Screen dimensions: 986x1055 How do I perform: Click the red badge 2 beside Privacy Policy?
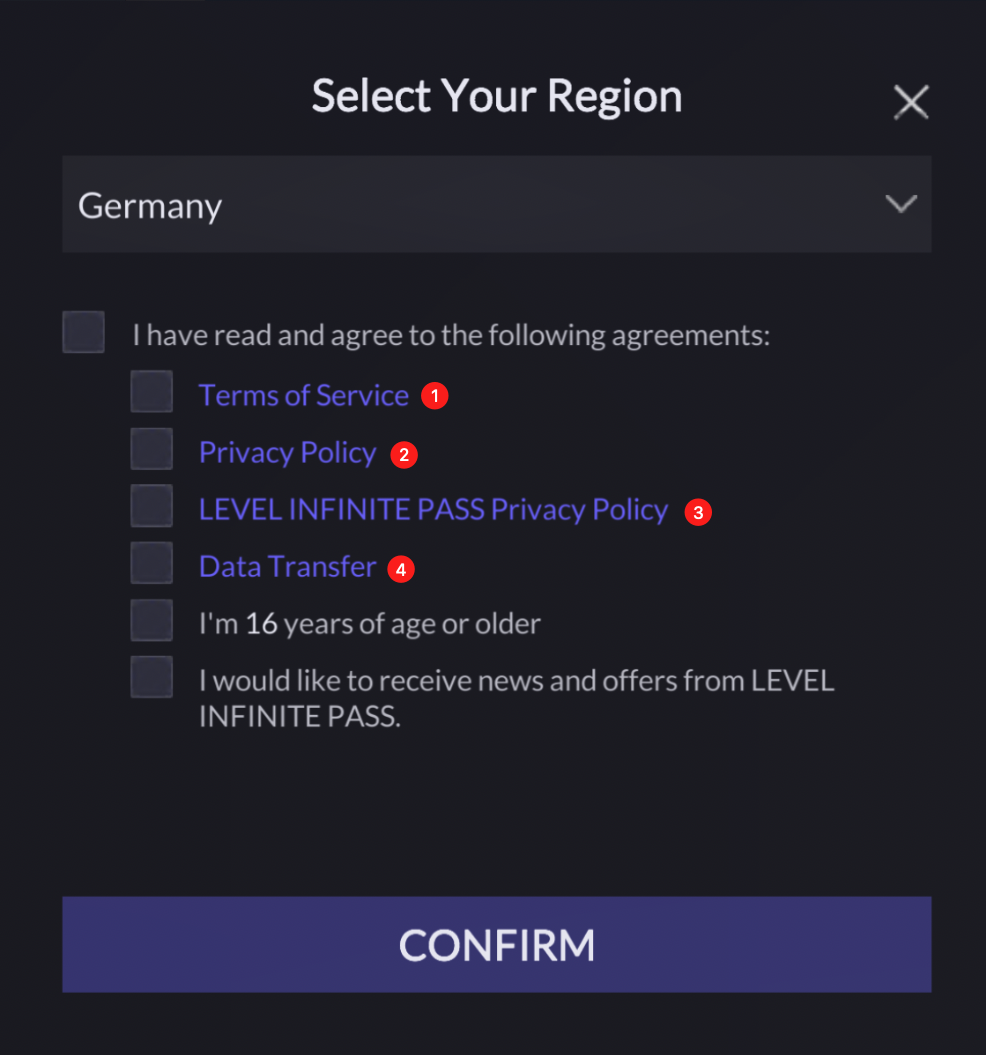tap(403, 454)
